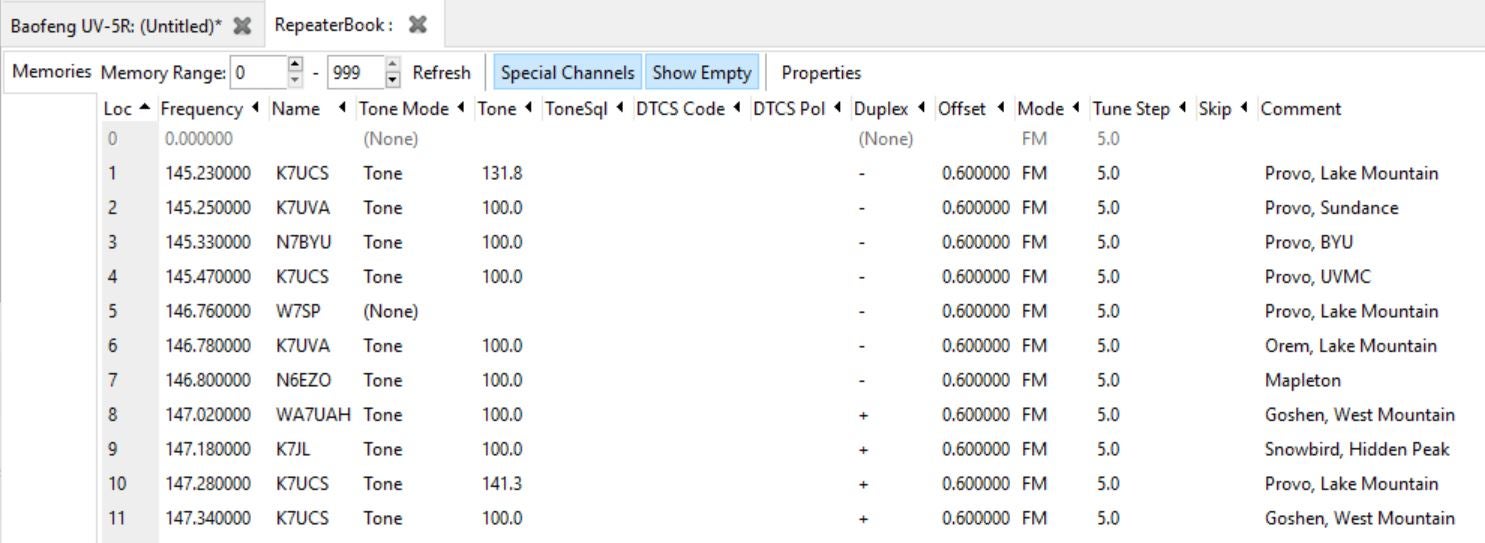Click the plus duplex cell for WA7UAH
Image resolution: width=1485 pixels, height=543 pixels.
point(863,415)
